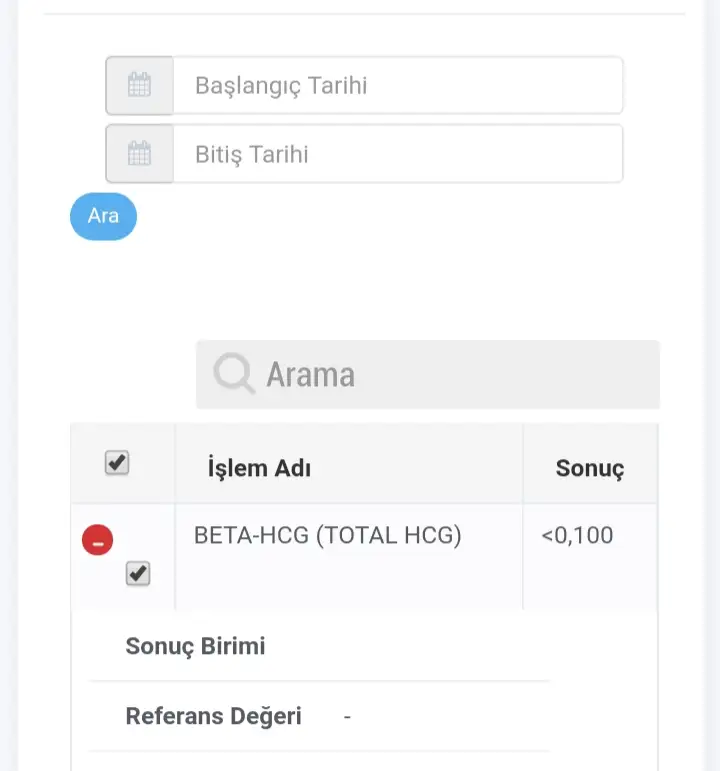Focus the Bitiş Tarihi date field
720x771 pixels.
tap(397, 154)
